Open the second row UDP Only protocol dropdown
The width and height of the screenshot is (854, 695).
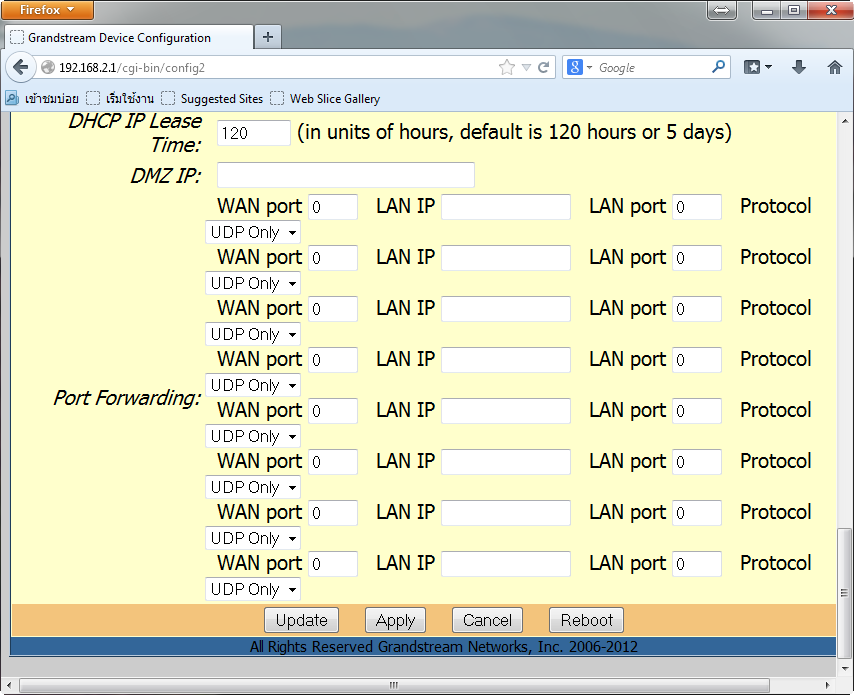click(x=253, y=283)
